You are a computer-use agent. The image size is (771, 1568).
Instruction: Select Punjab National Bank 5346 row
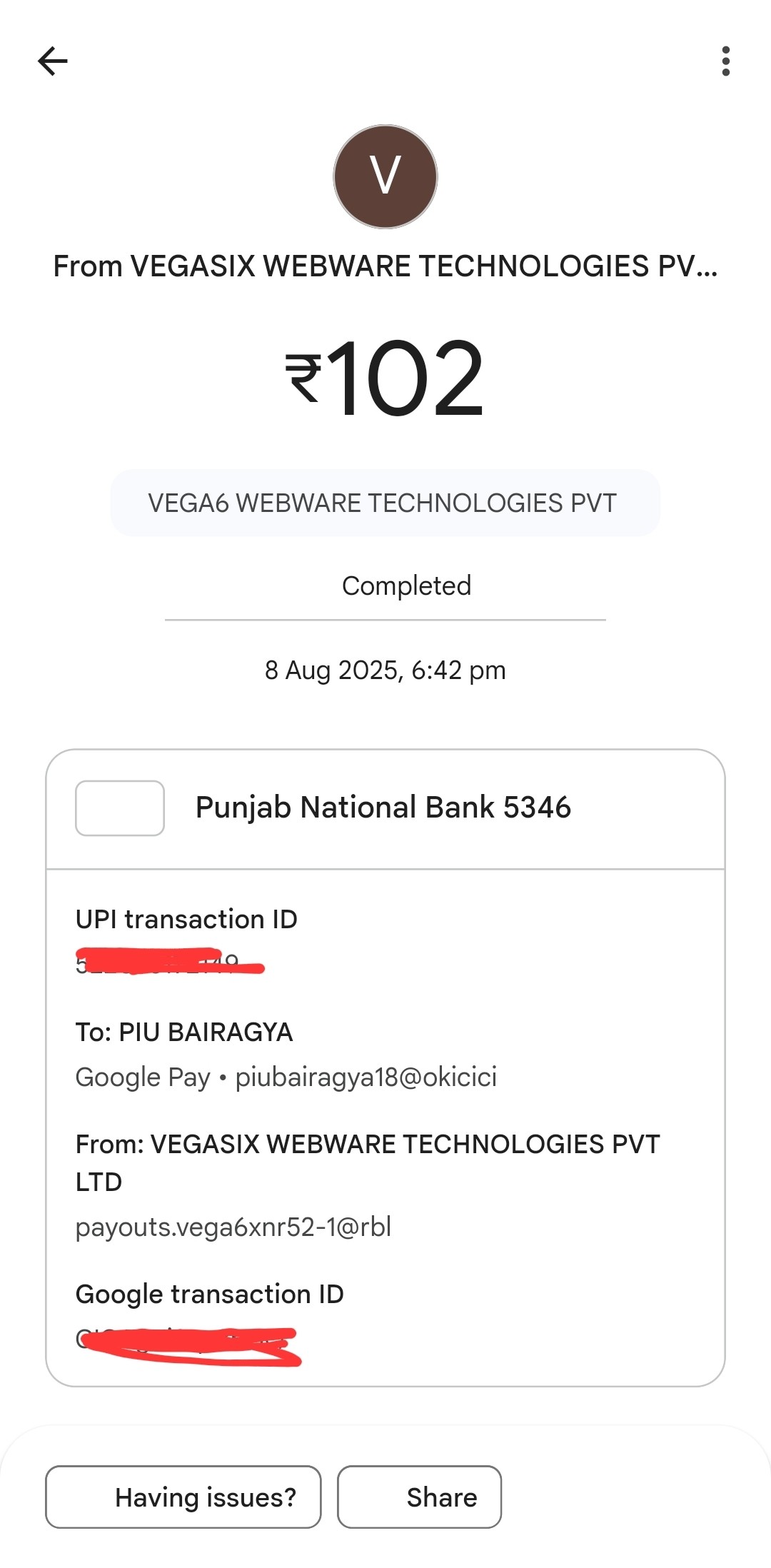click(x=383, y=808)
